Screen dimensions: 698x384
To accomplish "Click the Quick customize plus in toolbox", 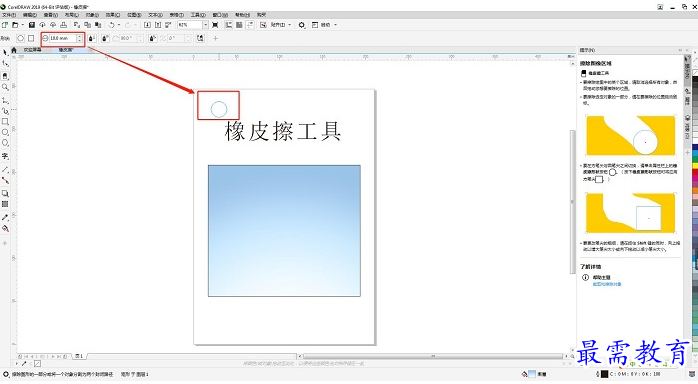I will click(x=5, y=243).
